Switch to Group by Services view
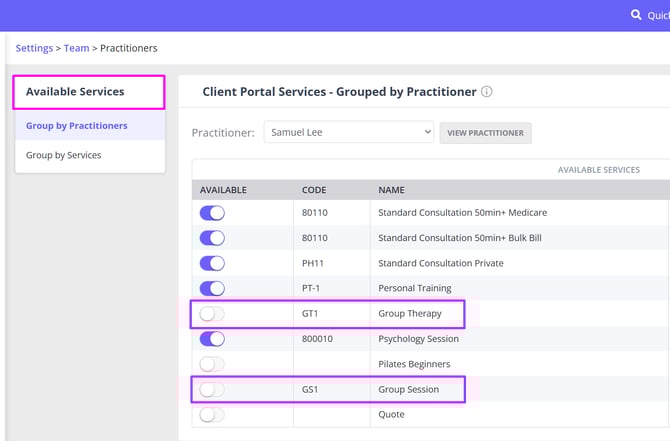 [63, 155]
